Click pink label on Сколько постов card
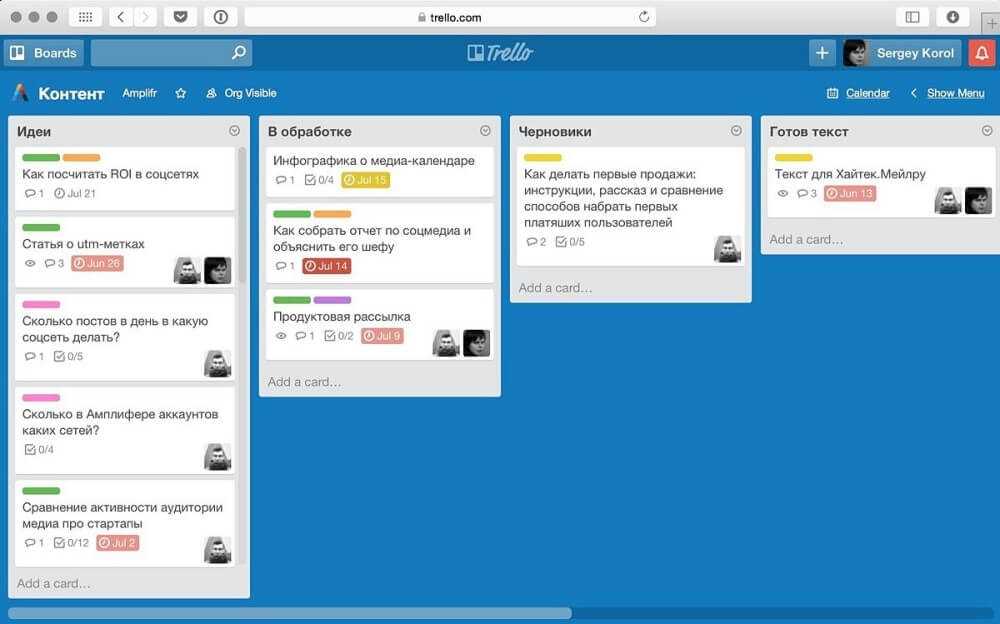The image size is (1000, 624). tap(41, 304)
